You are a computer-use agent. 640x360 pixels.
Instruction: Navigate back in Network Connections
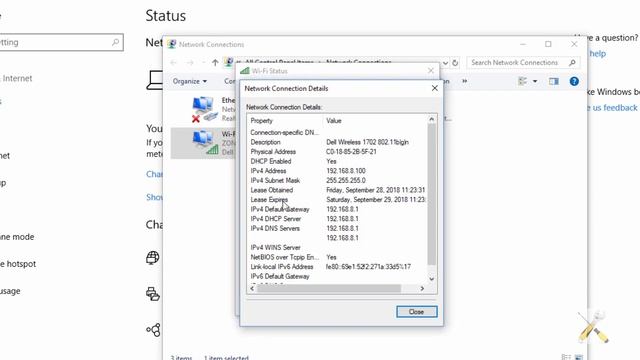coord(173,62)
